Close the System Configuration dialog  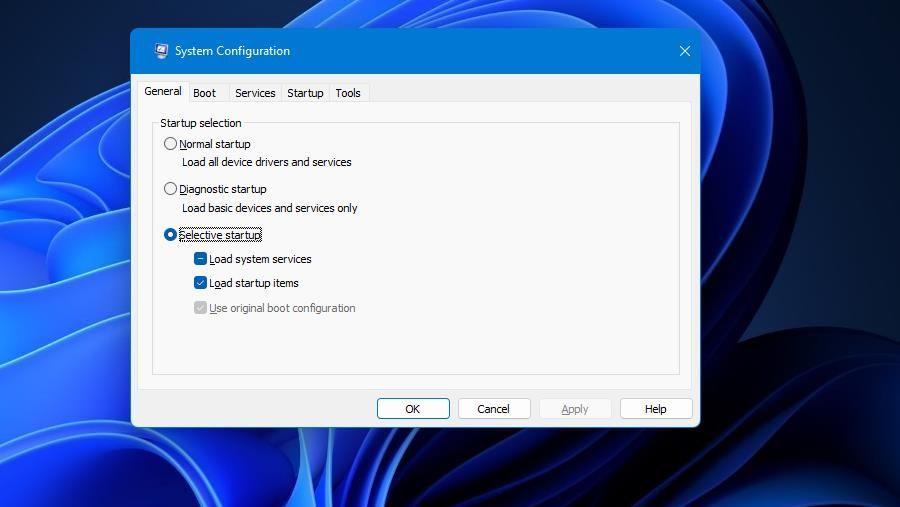click(685, 51)
